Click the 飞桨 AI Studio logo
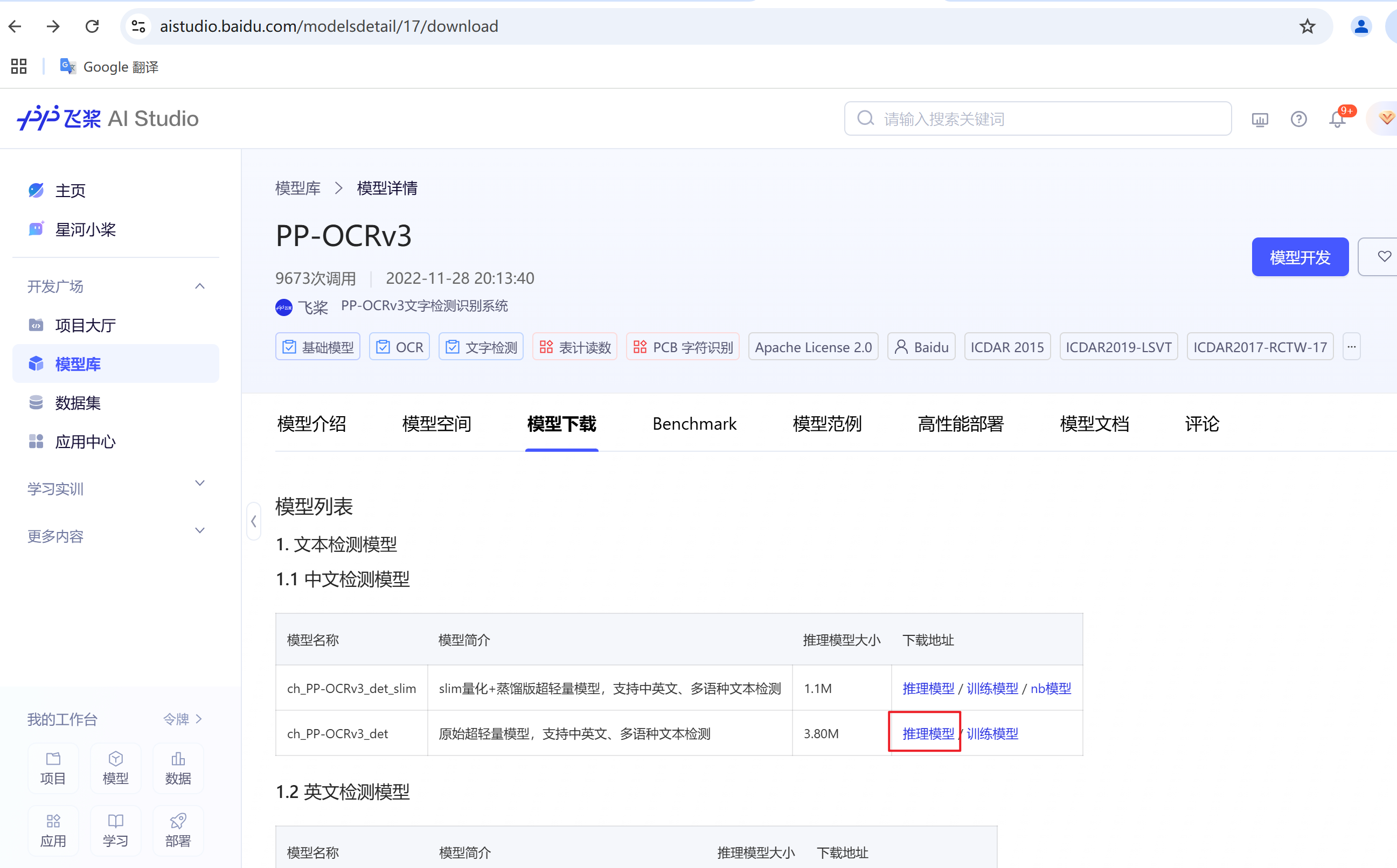 click(x=107, y=118)
